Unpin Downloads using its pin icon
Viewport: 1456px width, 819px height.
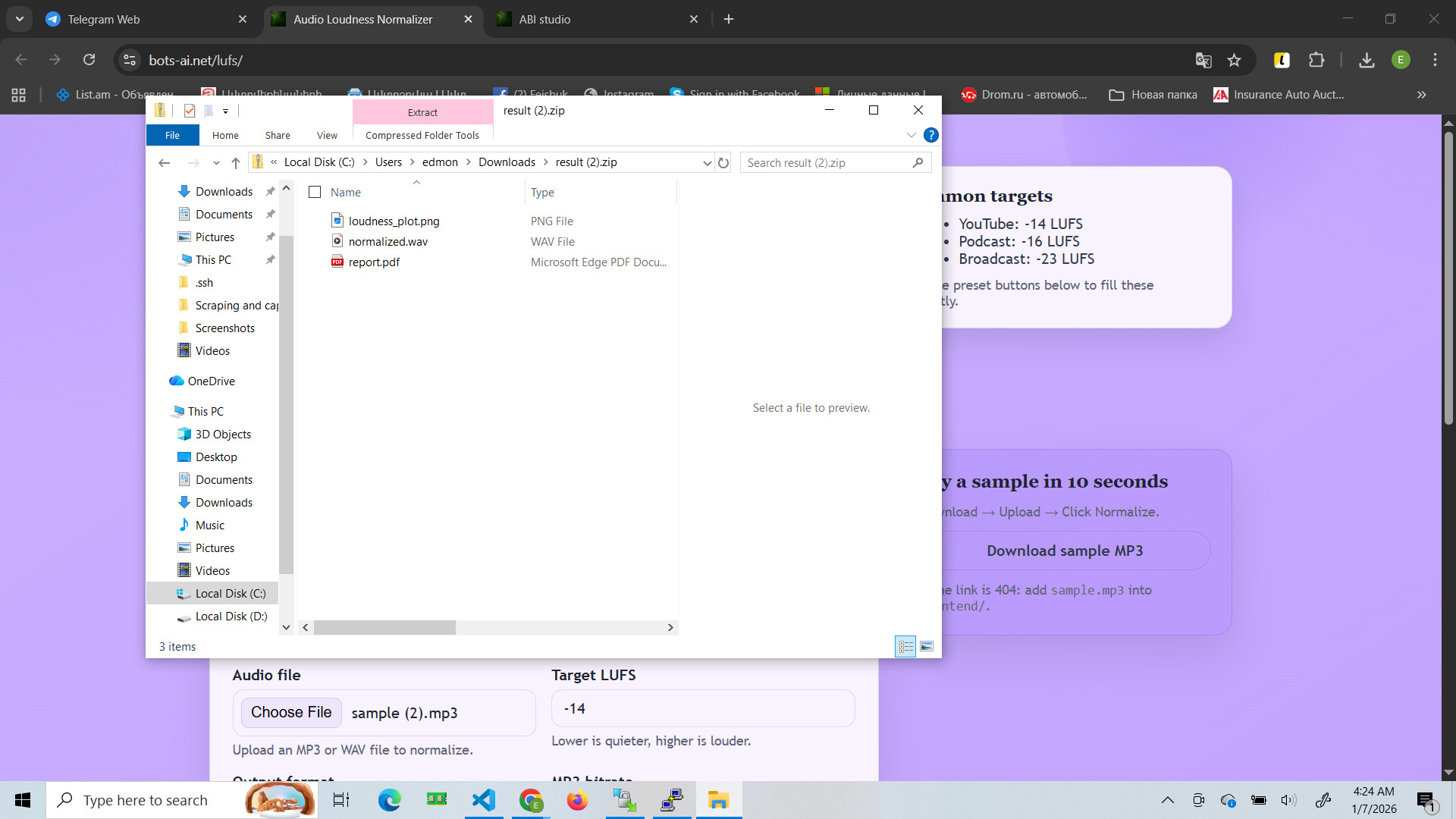(x=271, y=191)
